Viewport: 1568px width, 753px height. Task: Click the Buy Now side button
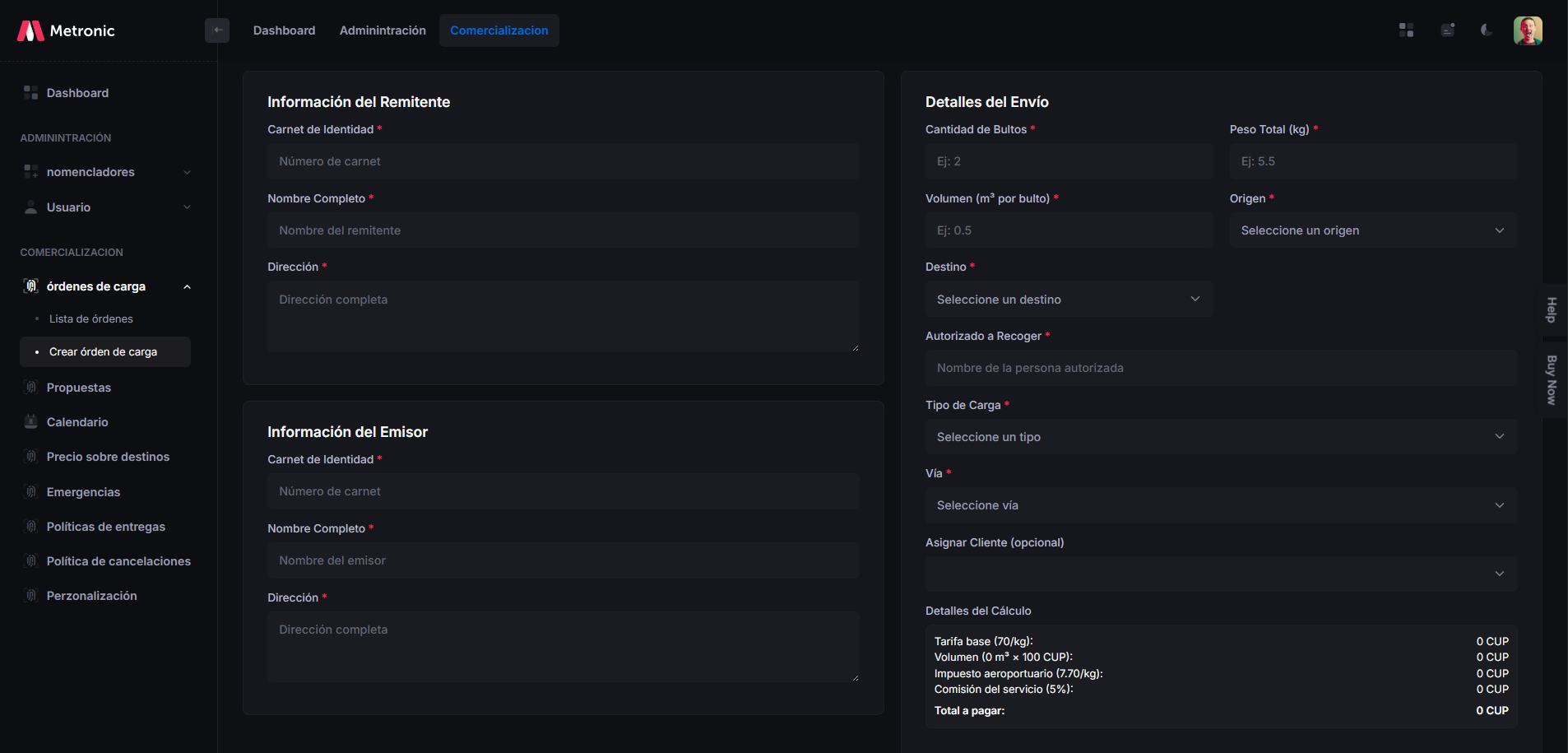pyautogui.click(x=1552, y=380)
